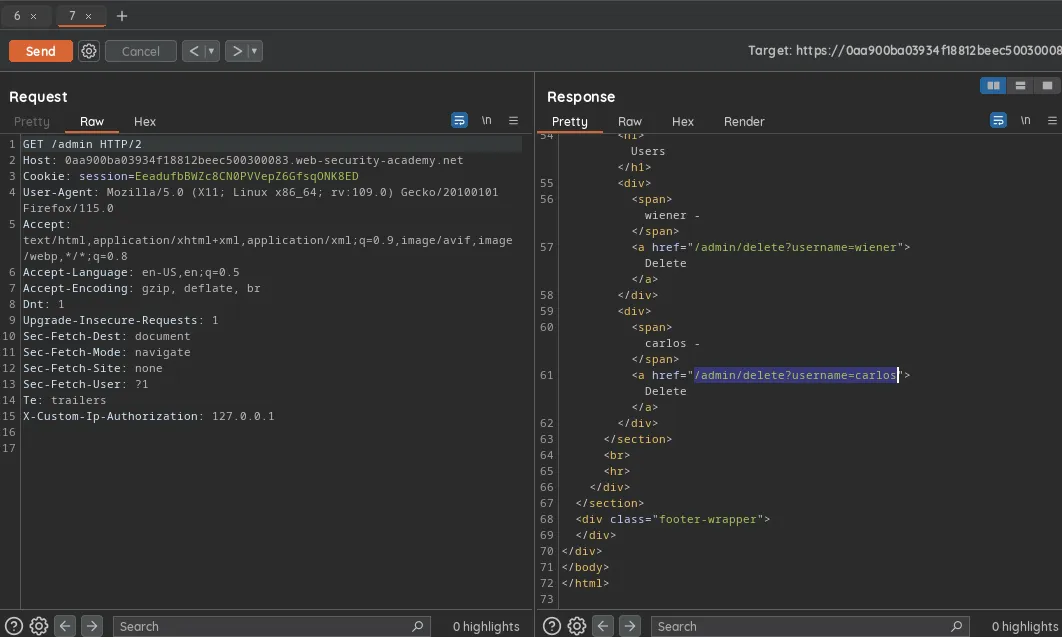Switch to side-by-side layout view

(x=994, y=85)
